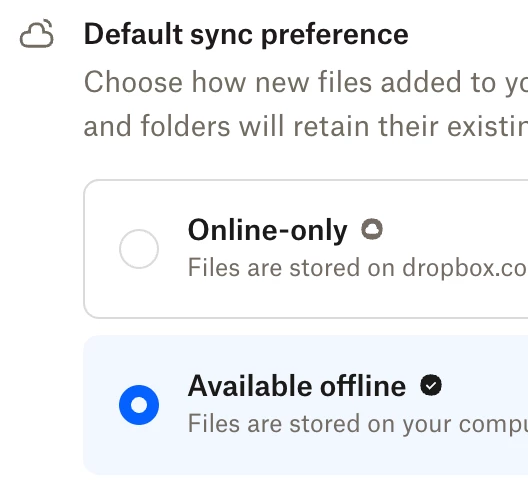
Task: Click the 'Choose how new files added' line
Action: coord(306,82)
